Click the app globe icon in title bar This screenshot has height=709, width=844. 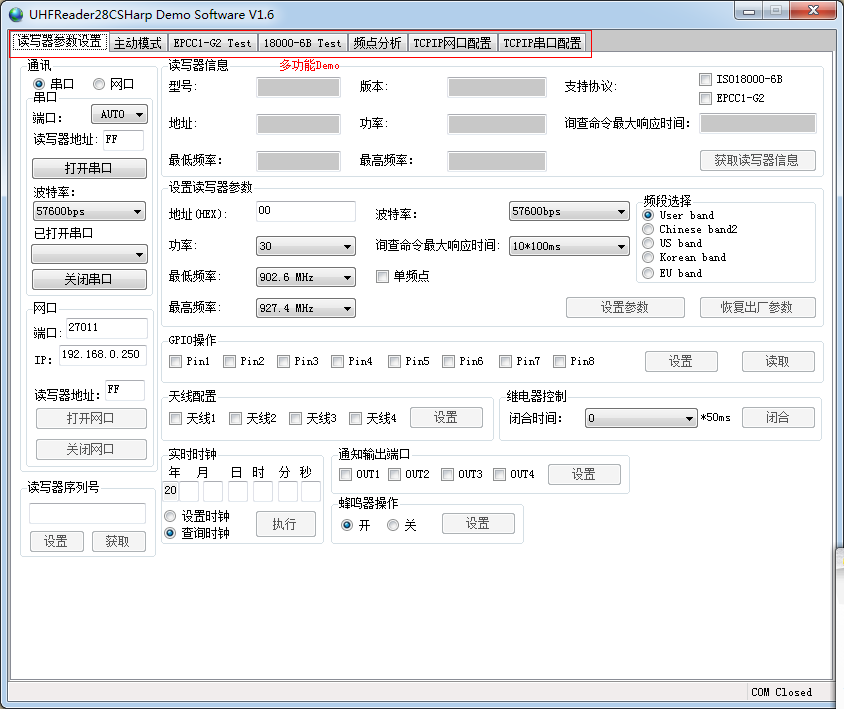15,15
